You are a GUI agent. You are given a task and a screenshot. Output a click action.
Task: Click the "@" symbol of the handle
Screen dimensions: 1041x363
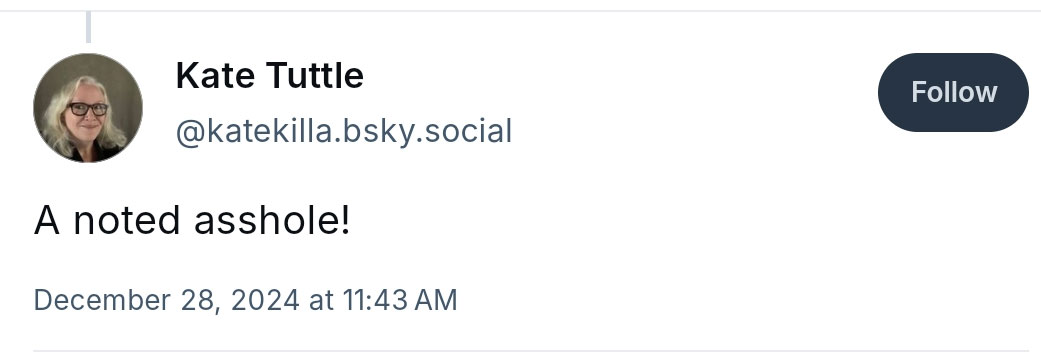click(191, 132)
